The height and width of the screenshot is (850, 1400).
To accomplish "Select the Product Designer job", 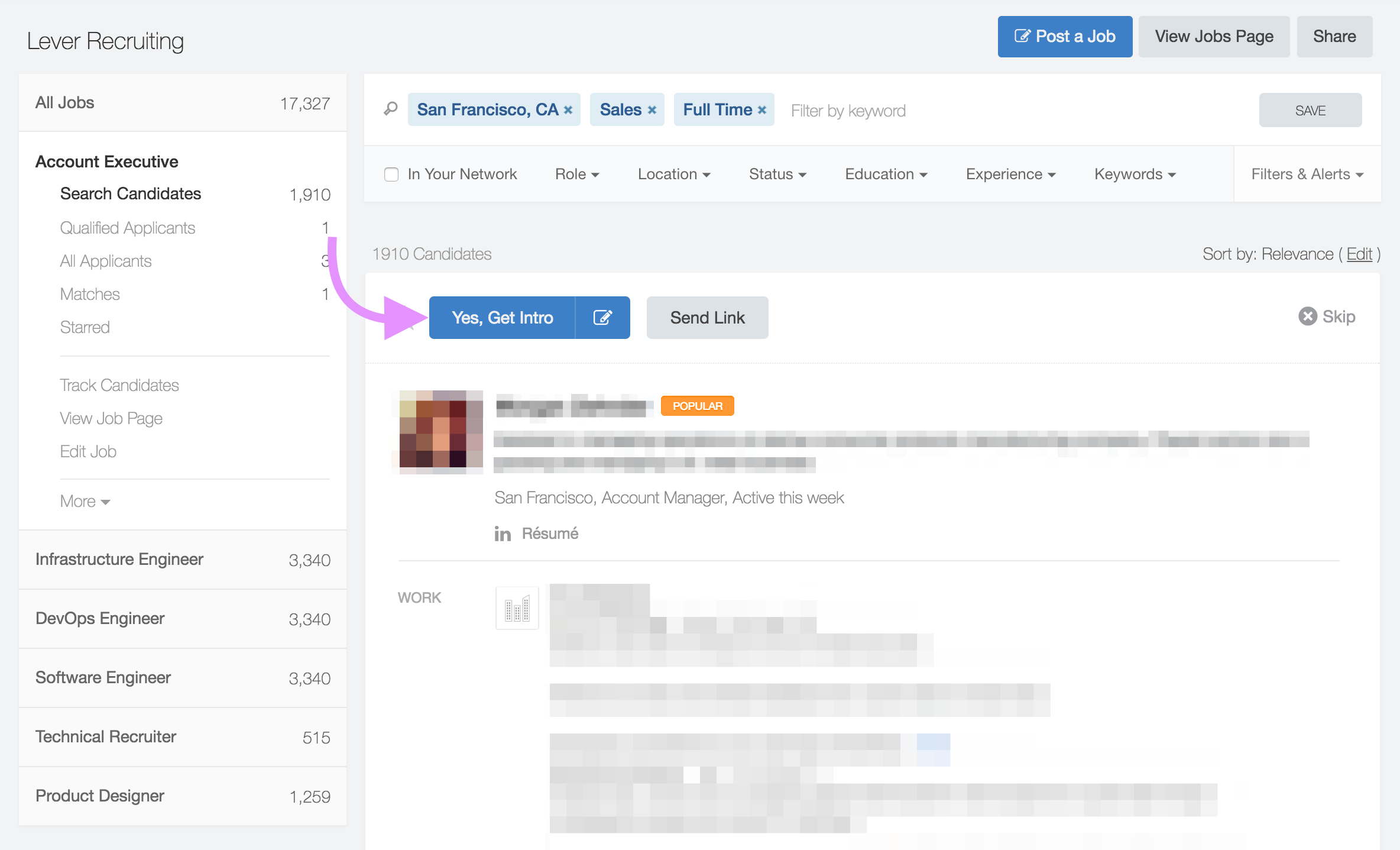I will click(x=183, y=796).
